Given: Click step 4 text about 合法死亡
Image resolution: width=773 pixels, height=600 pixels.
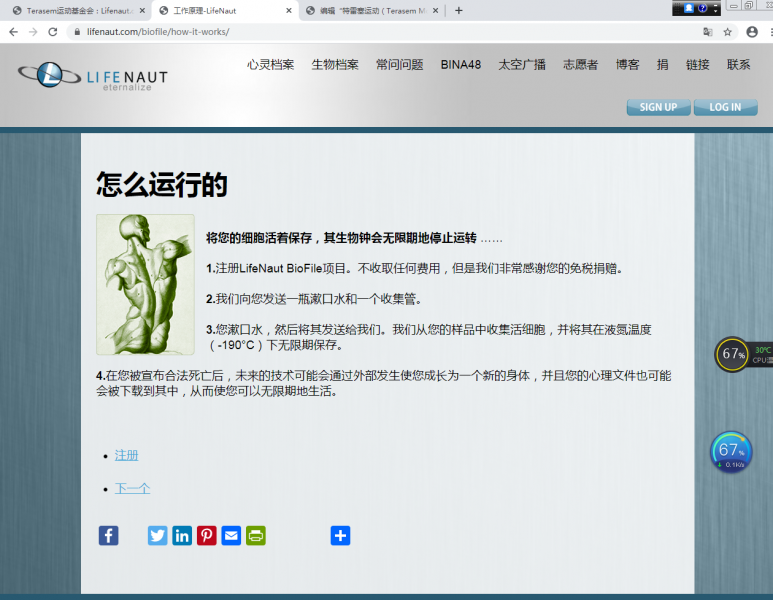Looking at the screenshot, I should [x=384, y=384].
